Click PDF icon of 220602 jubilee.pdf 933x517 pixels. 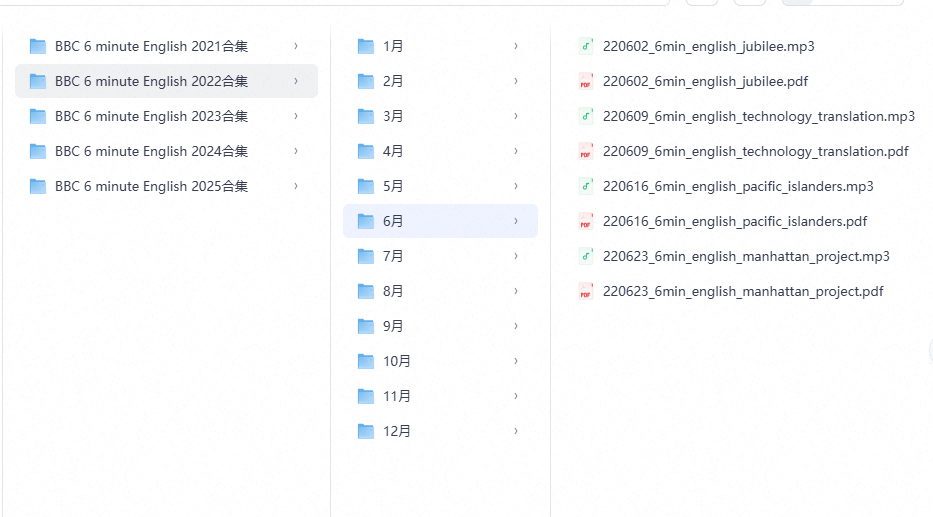pos(586,82)
